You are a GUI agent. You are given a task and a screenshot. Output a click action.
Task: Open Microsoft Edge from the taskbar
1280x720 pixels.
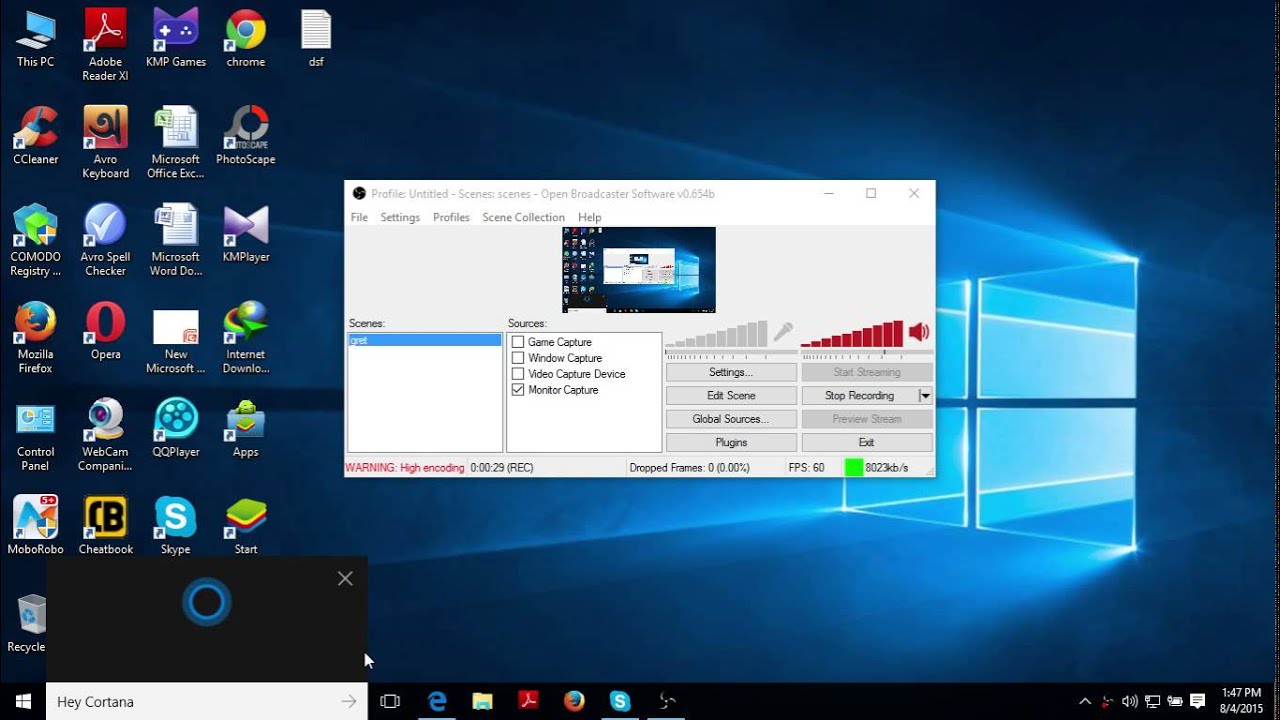437,702
